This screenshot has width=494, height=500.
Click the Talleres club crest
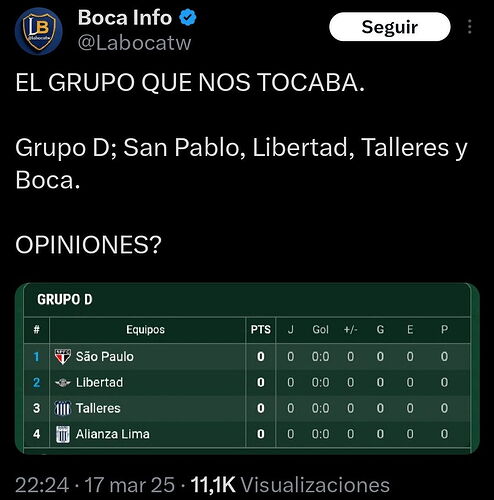tap(63, 408)
